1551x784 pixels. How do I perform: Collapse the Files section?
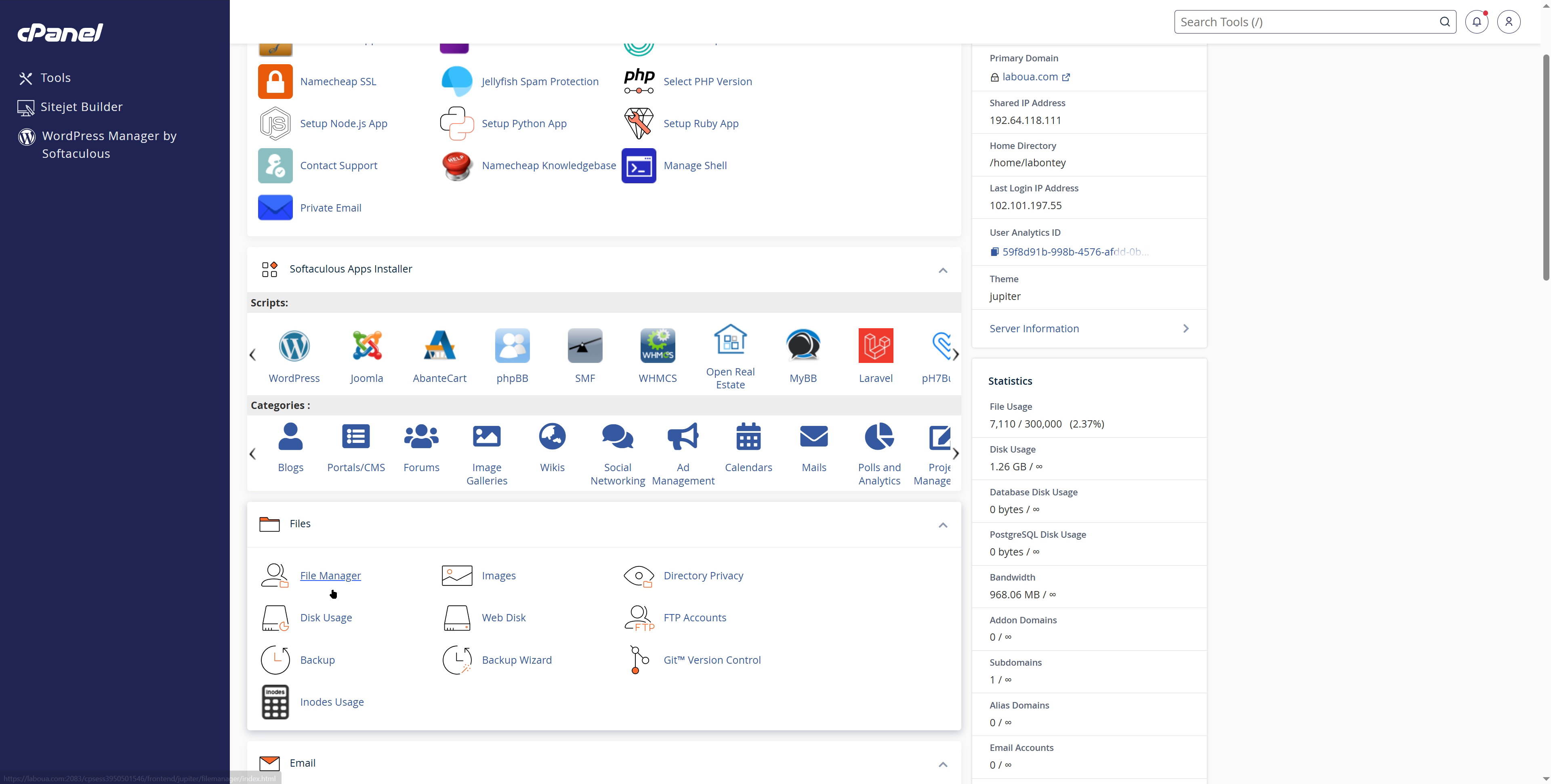tap(943, 525)
